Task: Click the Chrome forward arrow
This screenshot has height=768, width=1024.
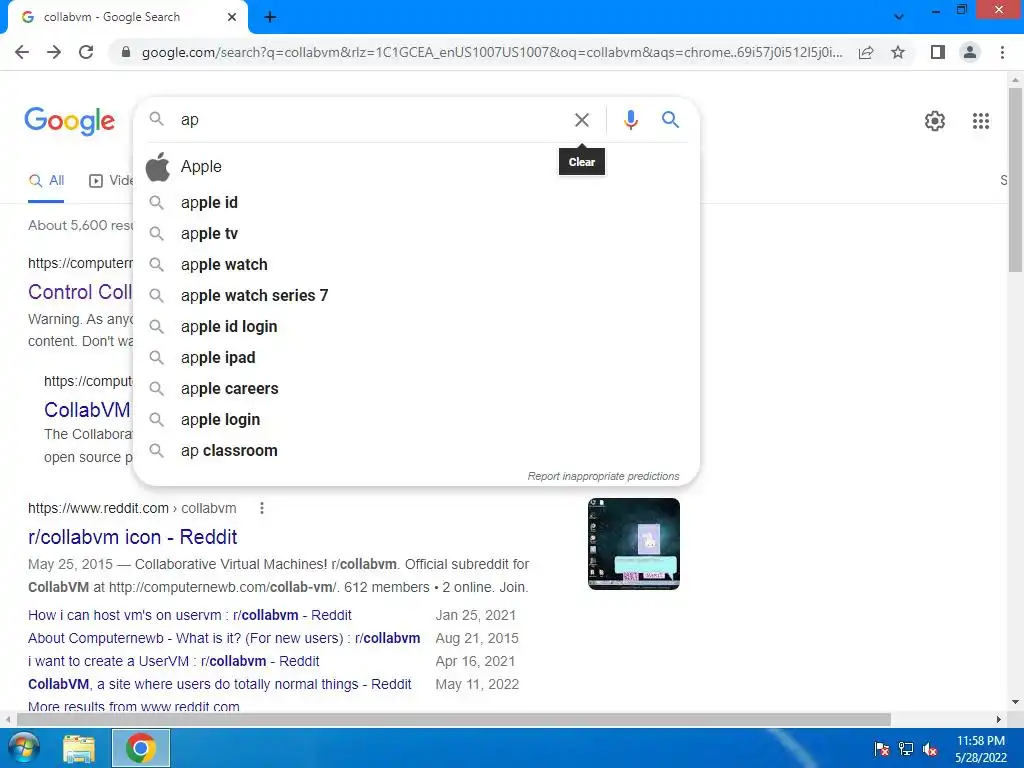Action: [54, 52]
